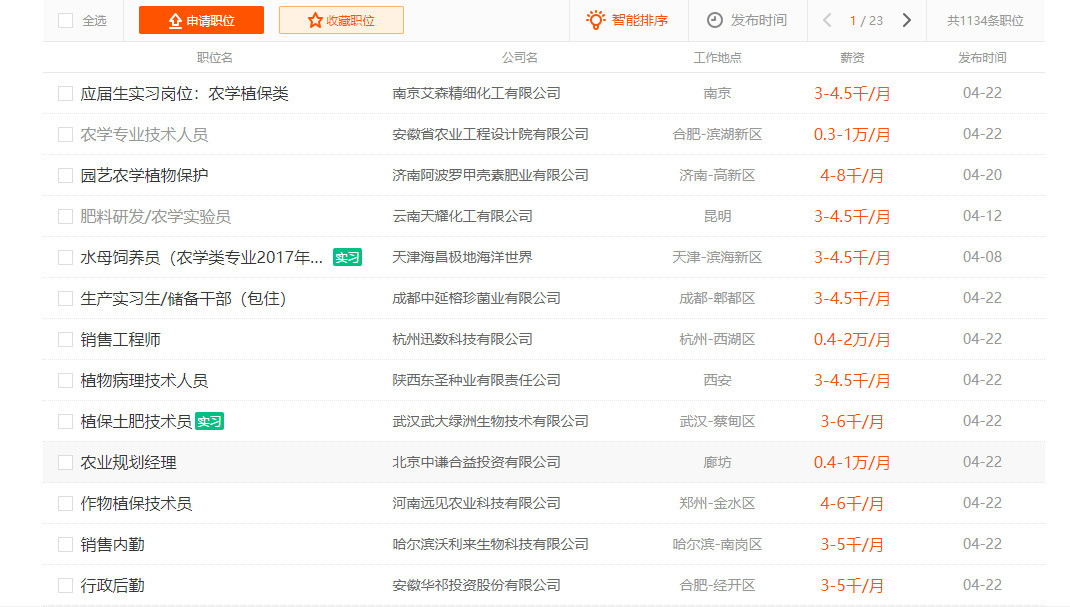Open job 农业规划经理
1070x607 pixels.
coord(128,462)
